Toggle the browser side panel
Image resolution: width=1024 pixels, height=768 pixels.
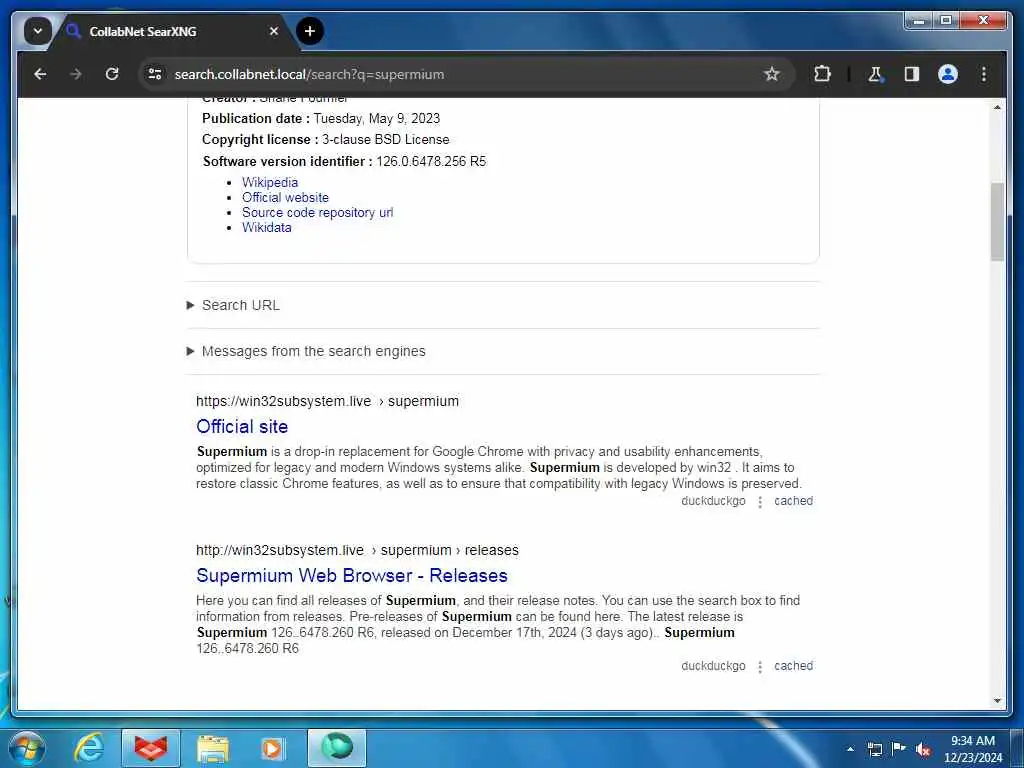point(912,74)
